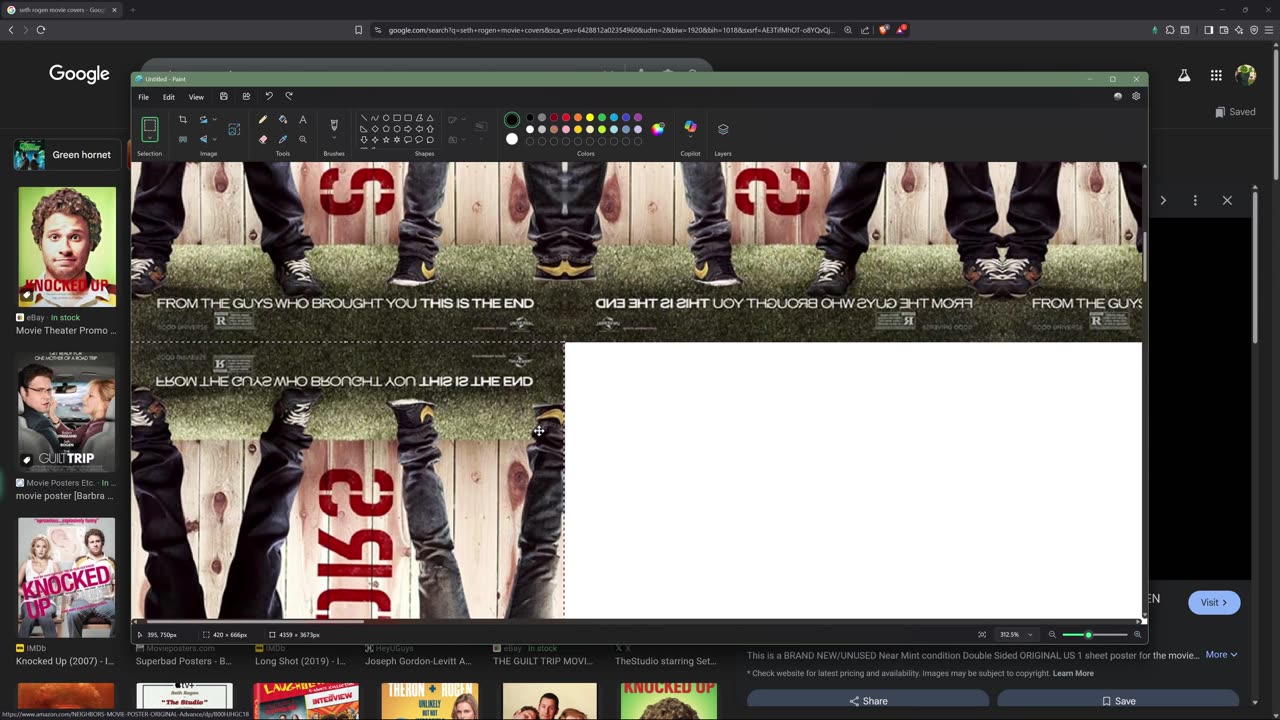Click the Visit button

[x=1214, y=602]
